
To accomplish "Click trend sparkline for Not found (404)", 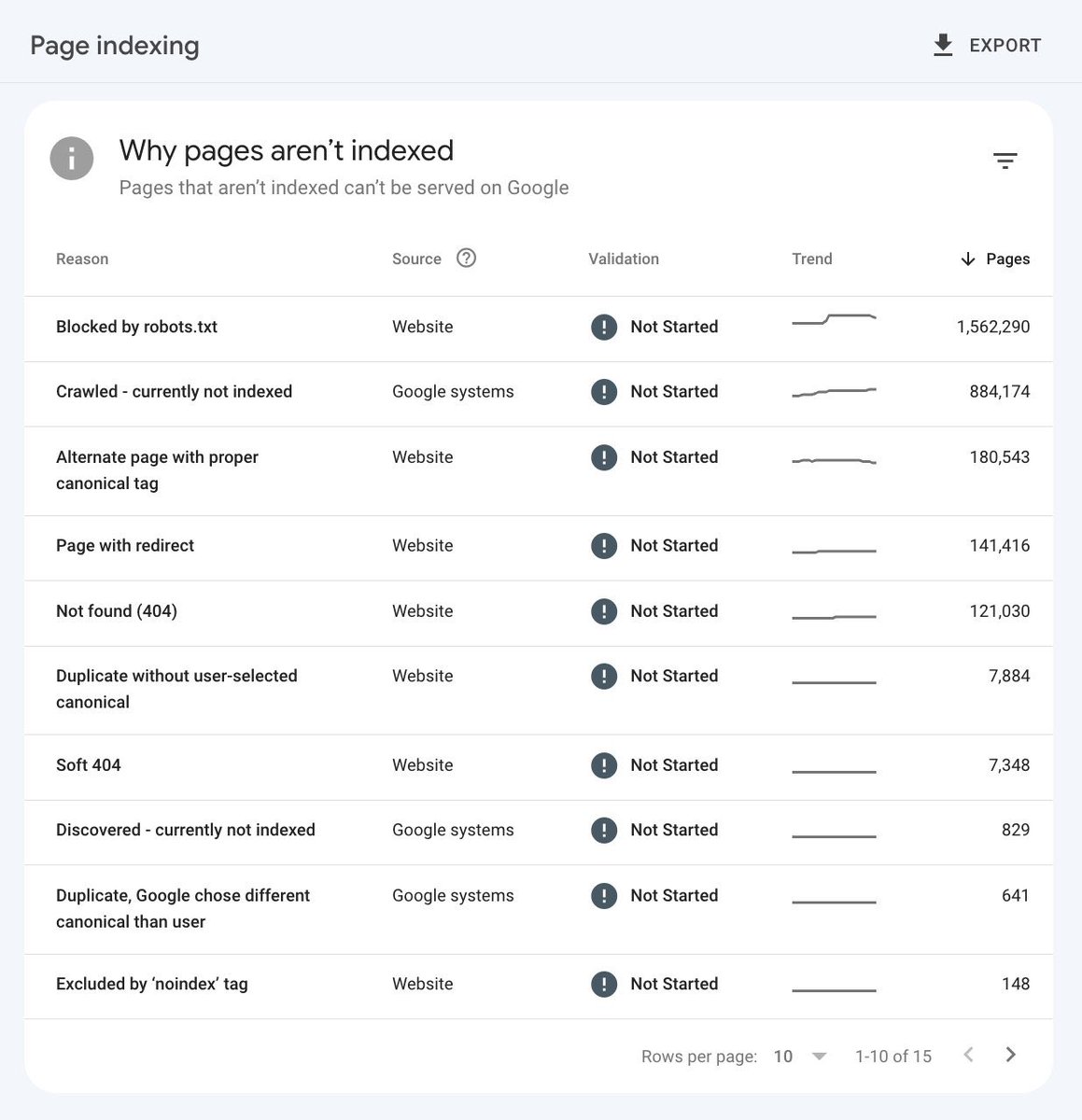I will tap(834, 617).
